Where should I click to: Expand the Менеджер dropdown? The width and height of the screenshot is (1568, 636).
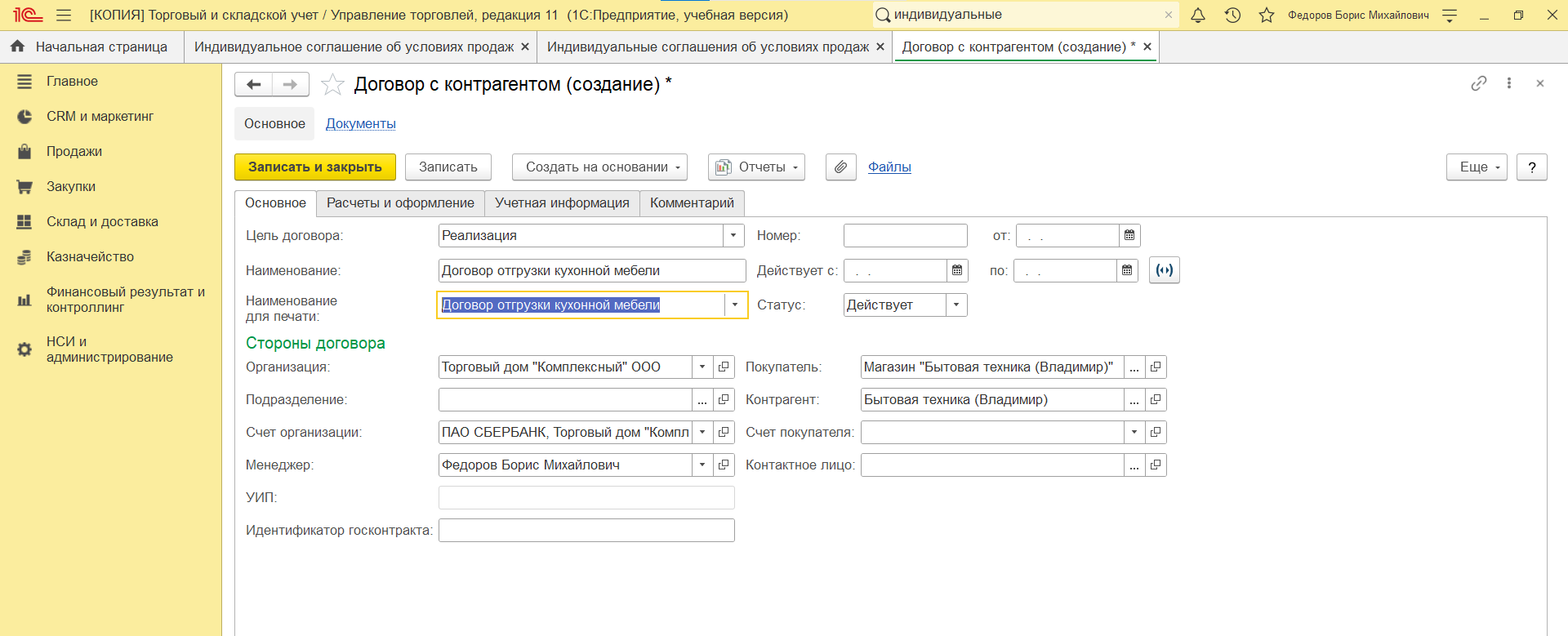coord(702,465)
